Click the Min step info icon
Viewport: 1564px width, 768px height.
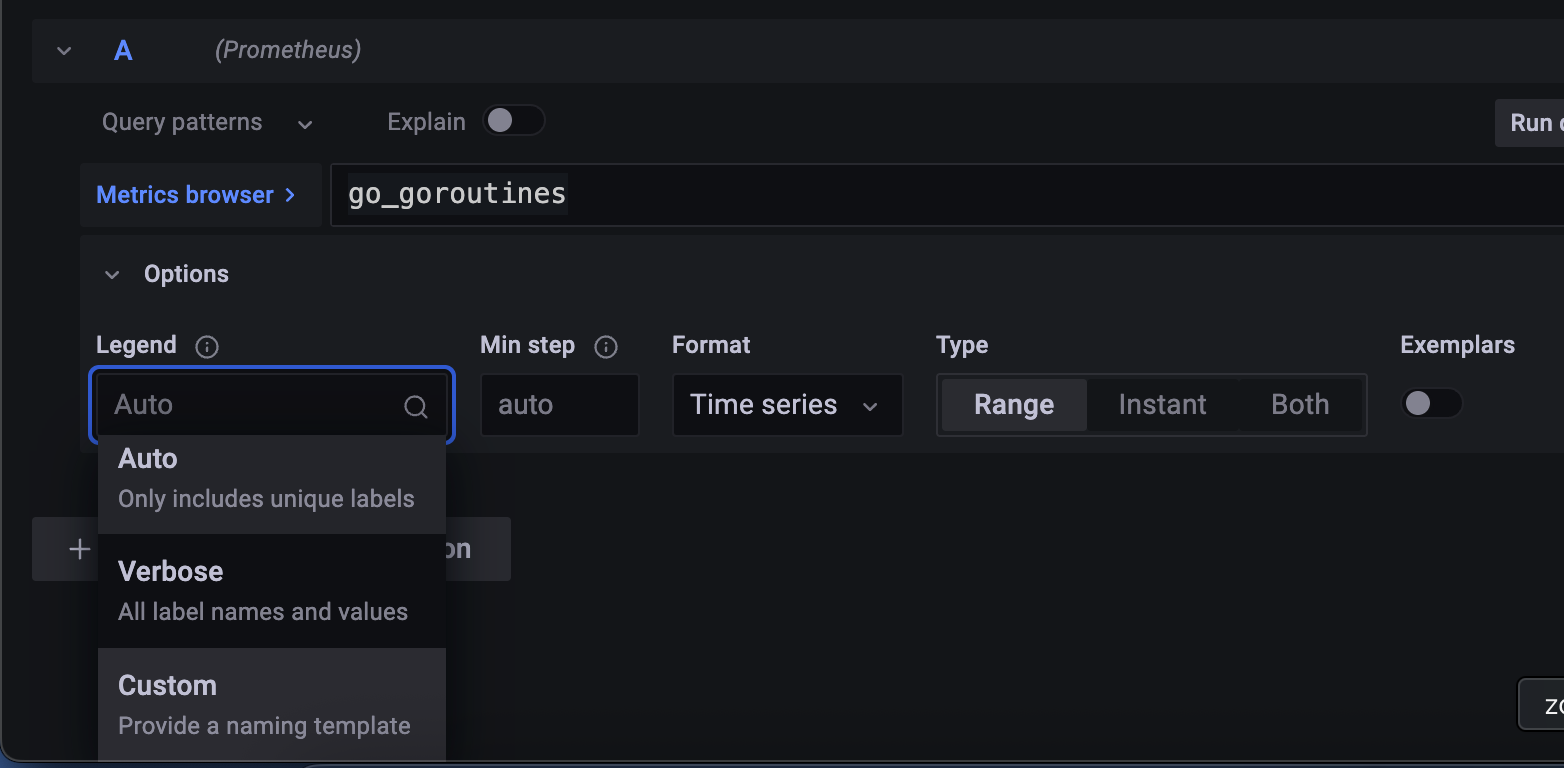[x=606, y=347]
